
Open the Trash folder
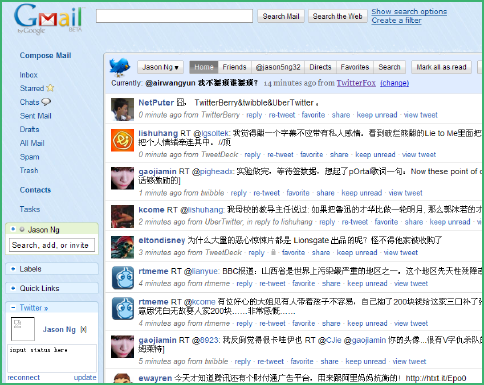29,170
